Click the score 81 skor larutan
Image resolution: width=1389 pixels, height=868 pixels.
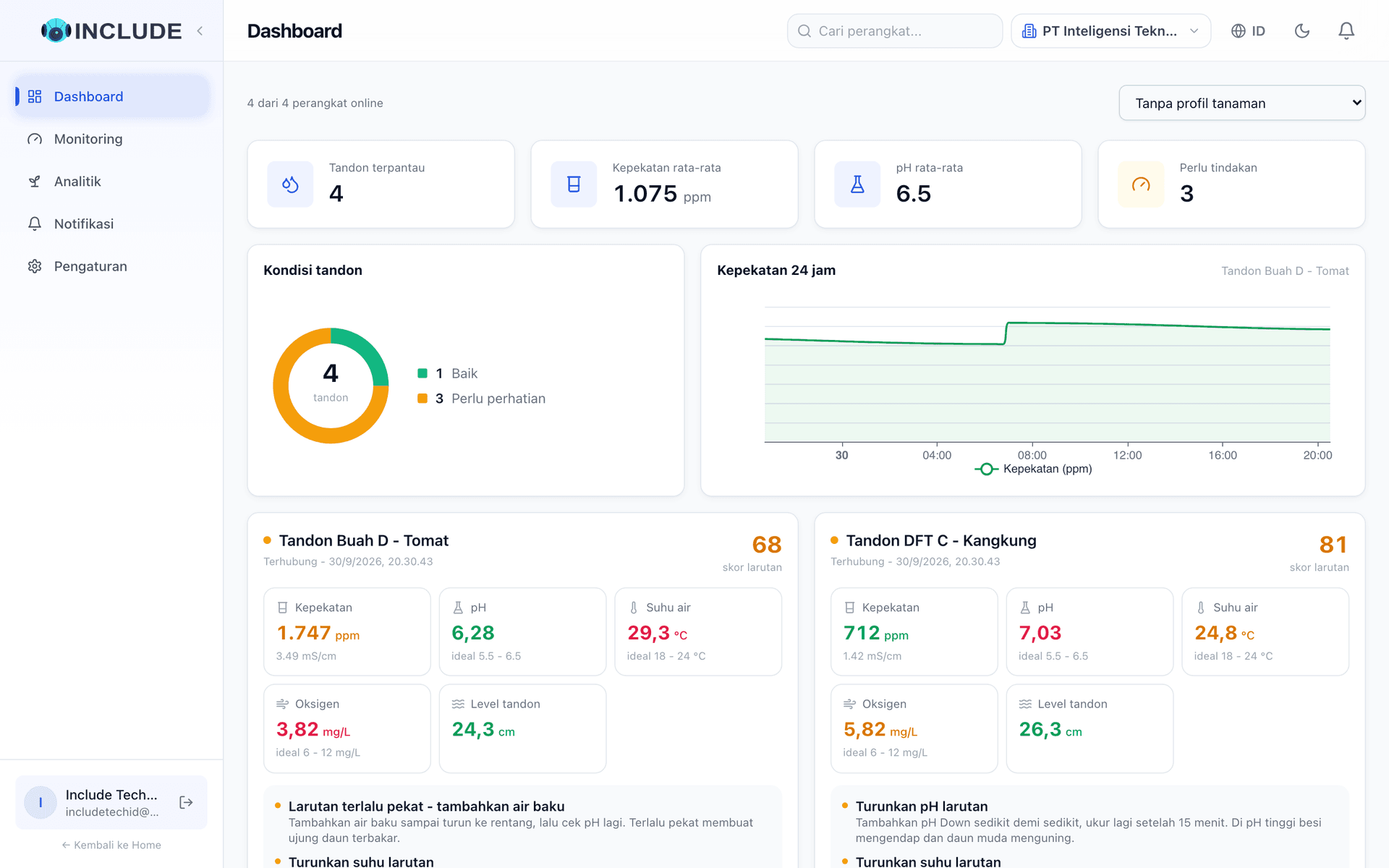[x=1320, y=553]
